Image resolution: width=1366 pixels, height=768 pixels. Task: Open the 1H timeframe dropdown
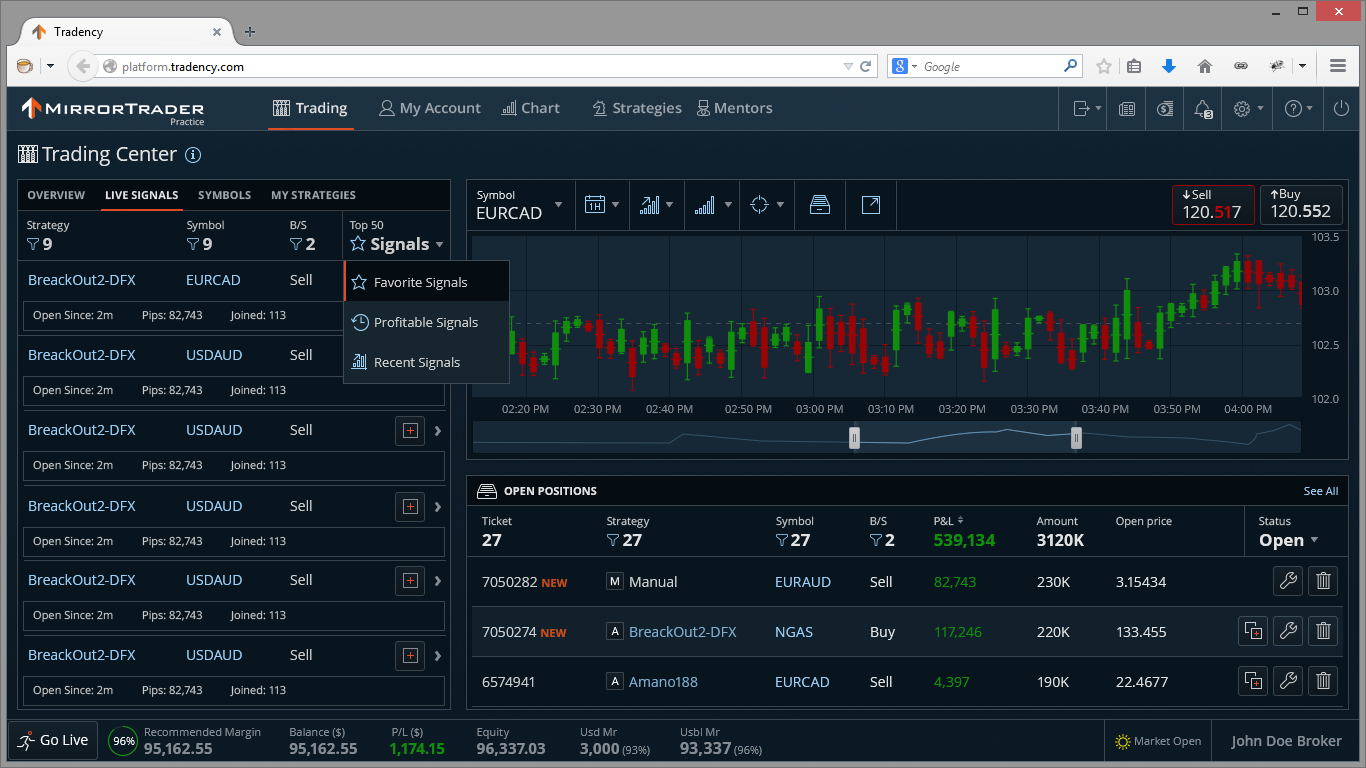coord(602,205)
